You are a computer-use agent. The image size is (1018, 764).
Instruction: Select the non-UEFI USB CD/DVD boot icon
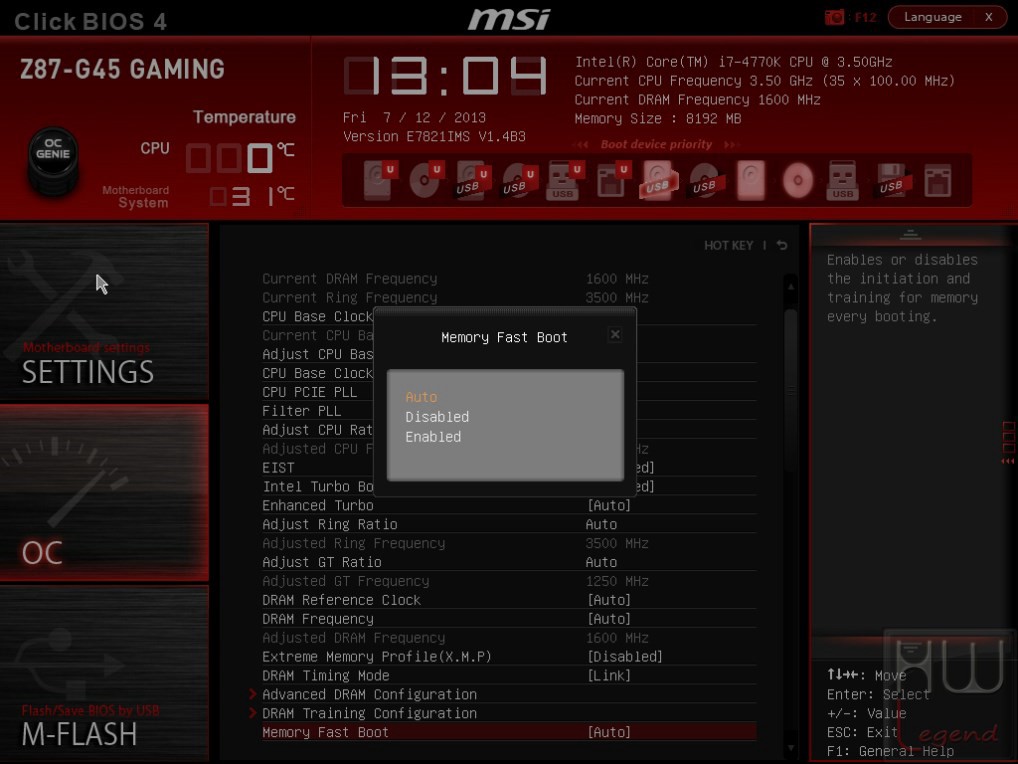(x=704, y=180)
